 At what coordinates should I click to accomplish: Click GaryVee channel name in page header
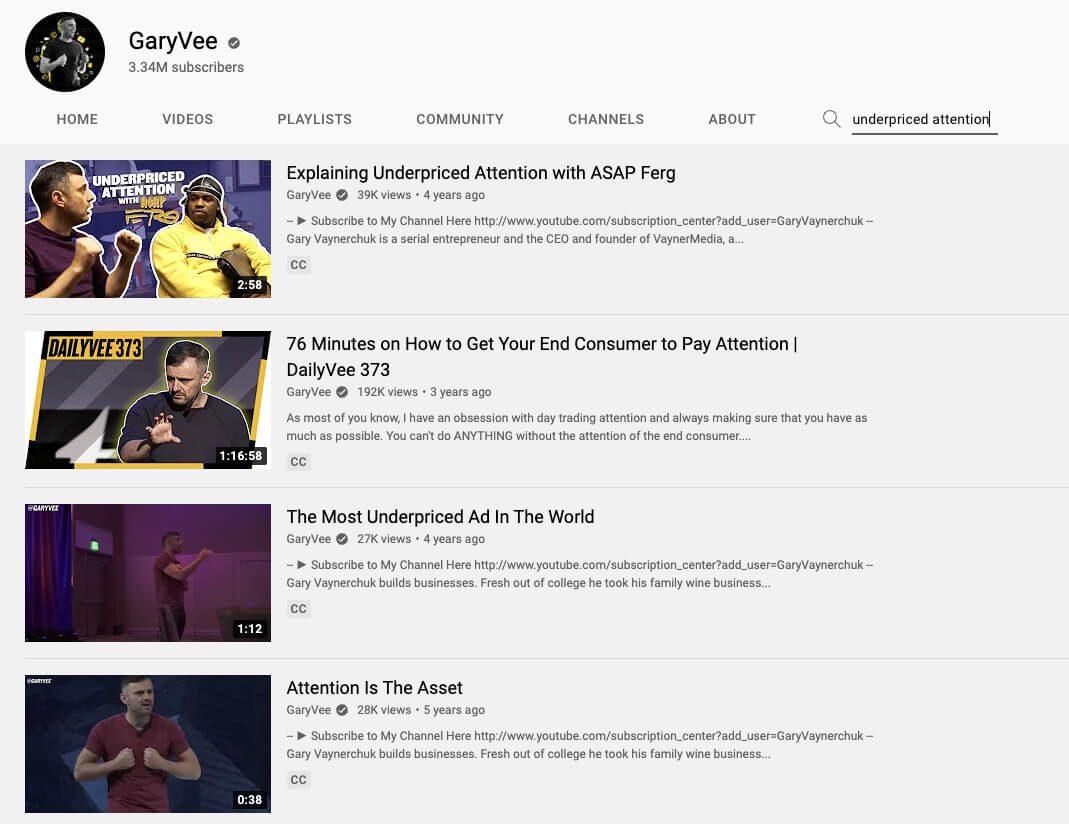pyautogui.click(x=173, y=42)
